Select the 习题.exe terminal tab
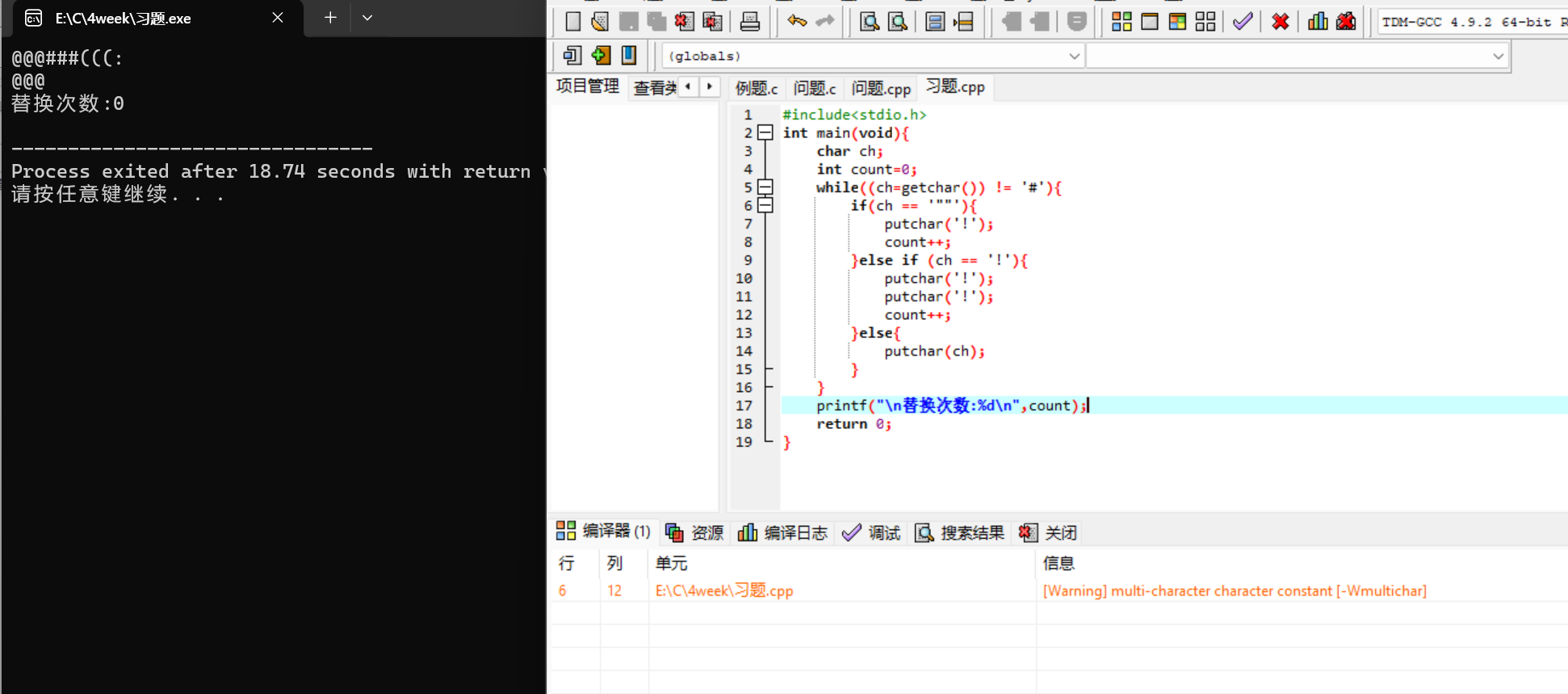 click(157, 18)
